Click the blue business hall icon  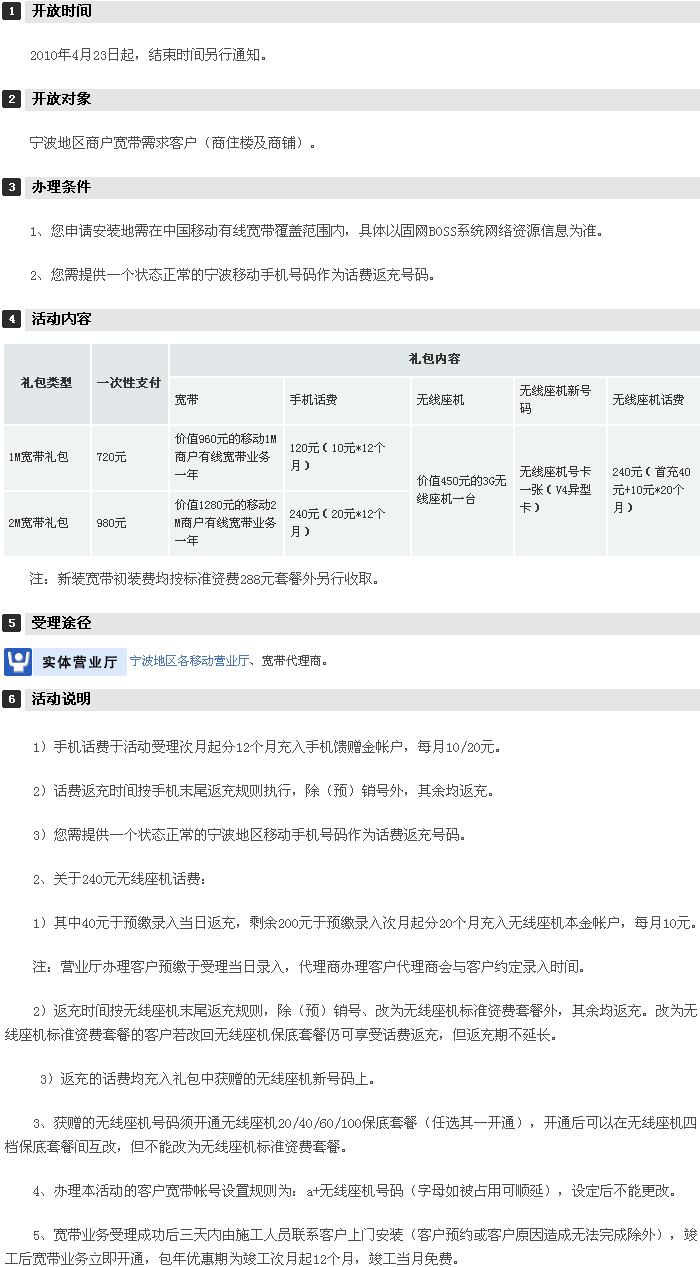tap(18, 661)
